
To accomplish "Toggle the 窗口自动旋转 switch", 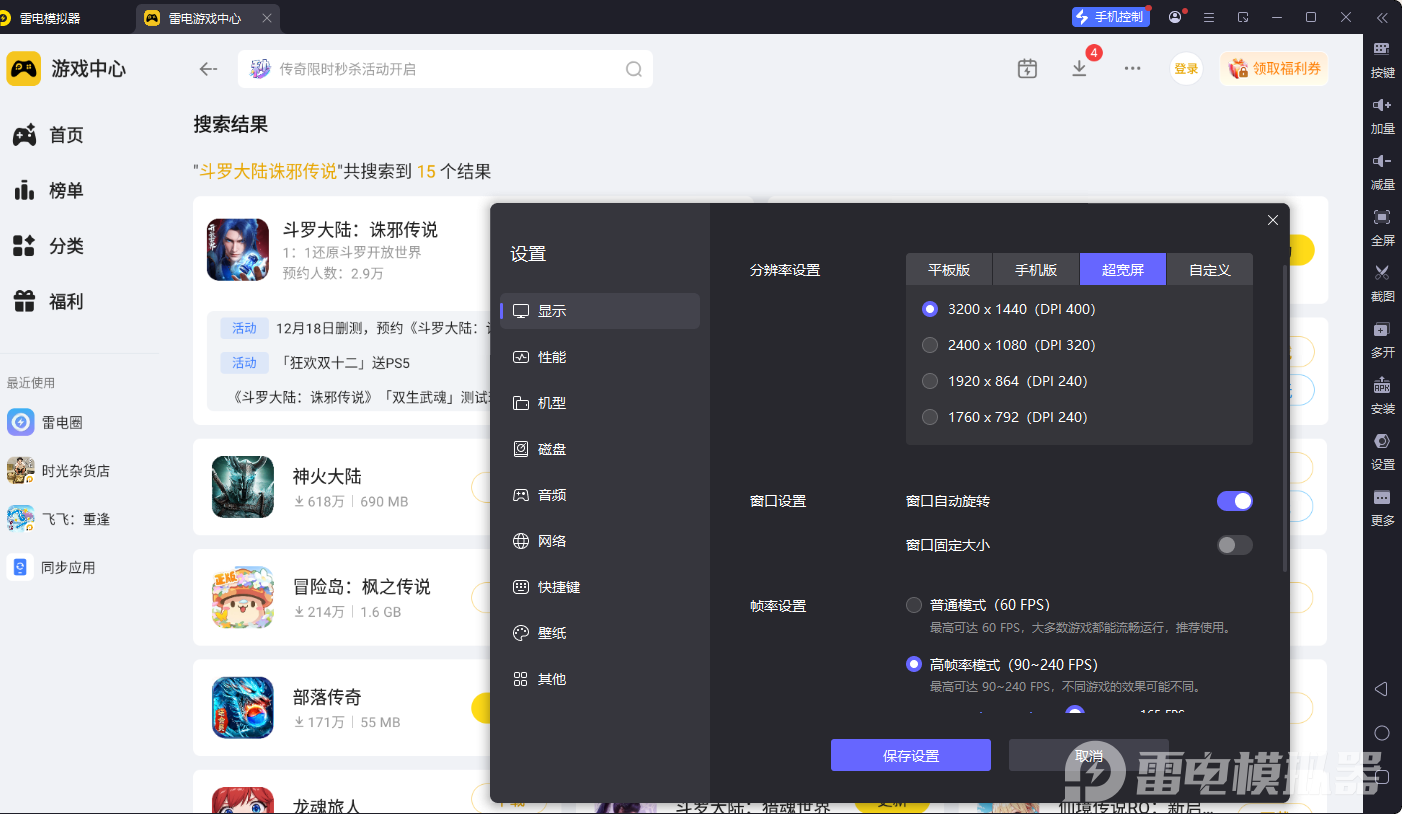I will pos(1234,501).
